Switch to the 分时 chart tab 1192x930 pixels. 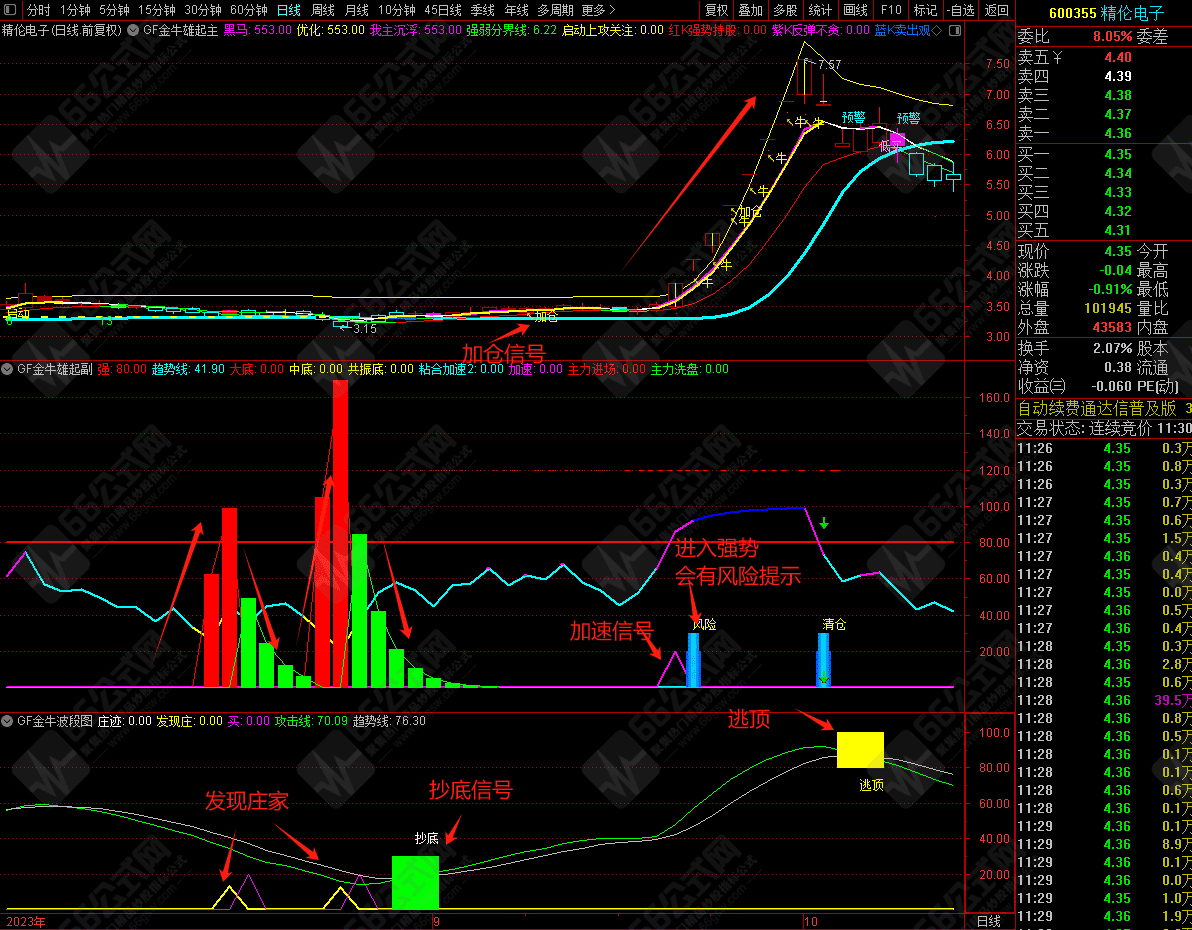click(38, 10)
